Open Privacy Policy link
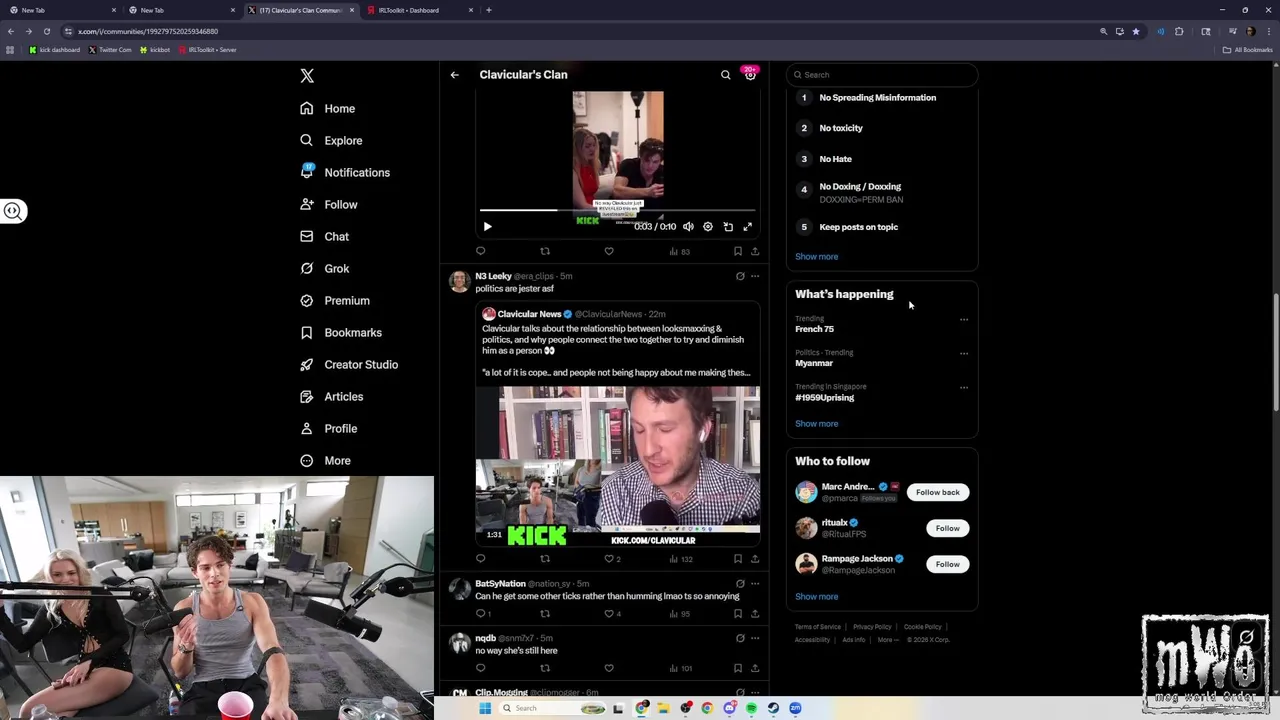Screen dimensions: 1280x720 (872, 627)
